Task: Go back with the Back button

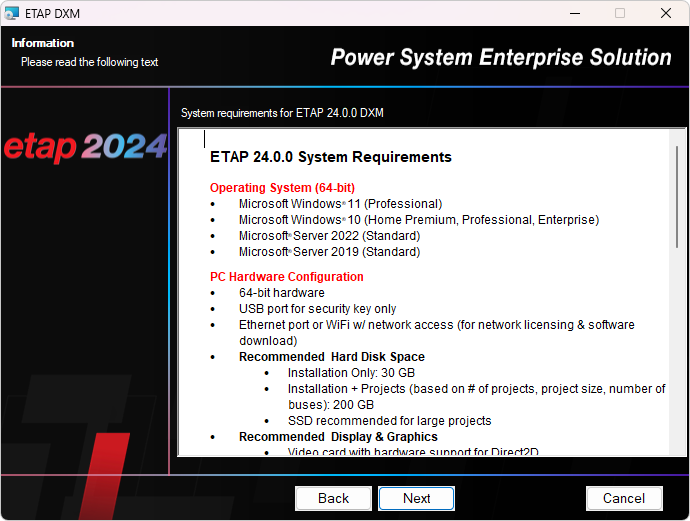Action: [333, 498]
